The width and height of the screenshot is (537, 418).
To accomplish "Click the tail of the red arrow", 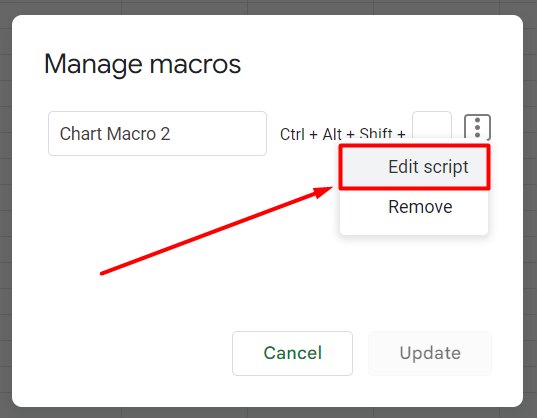I will click(103, 273).
